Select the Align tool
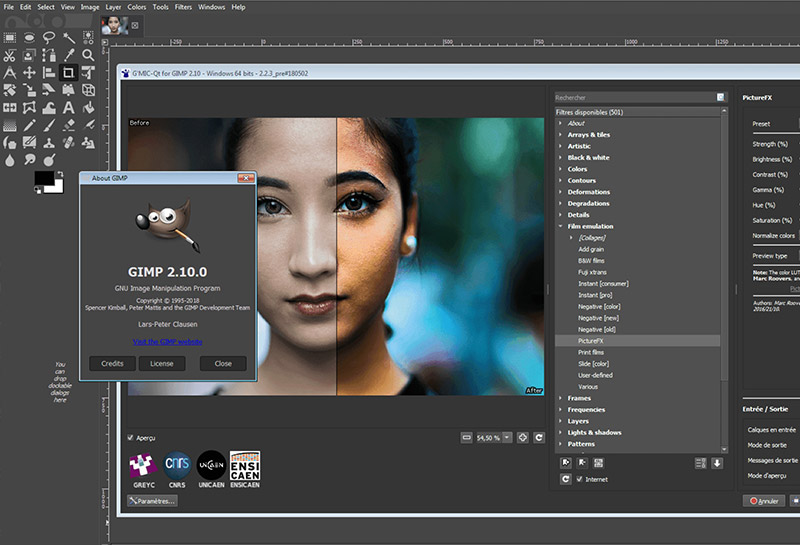 tap(49, 72)
